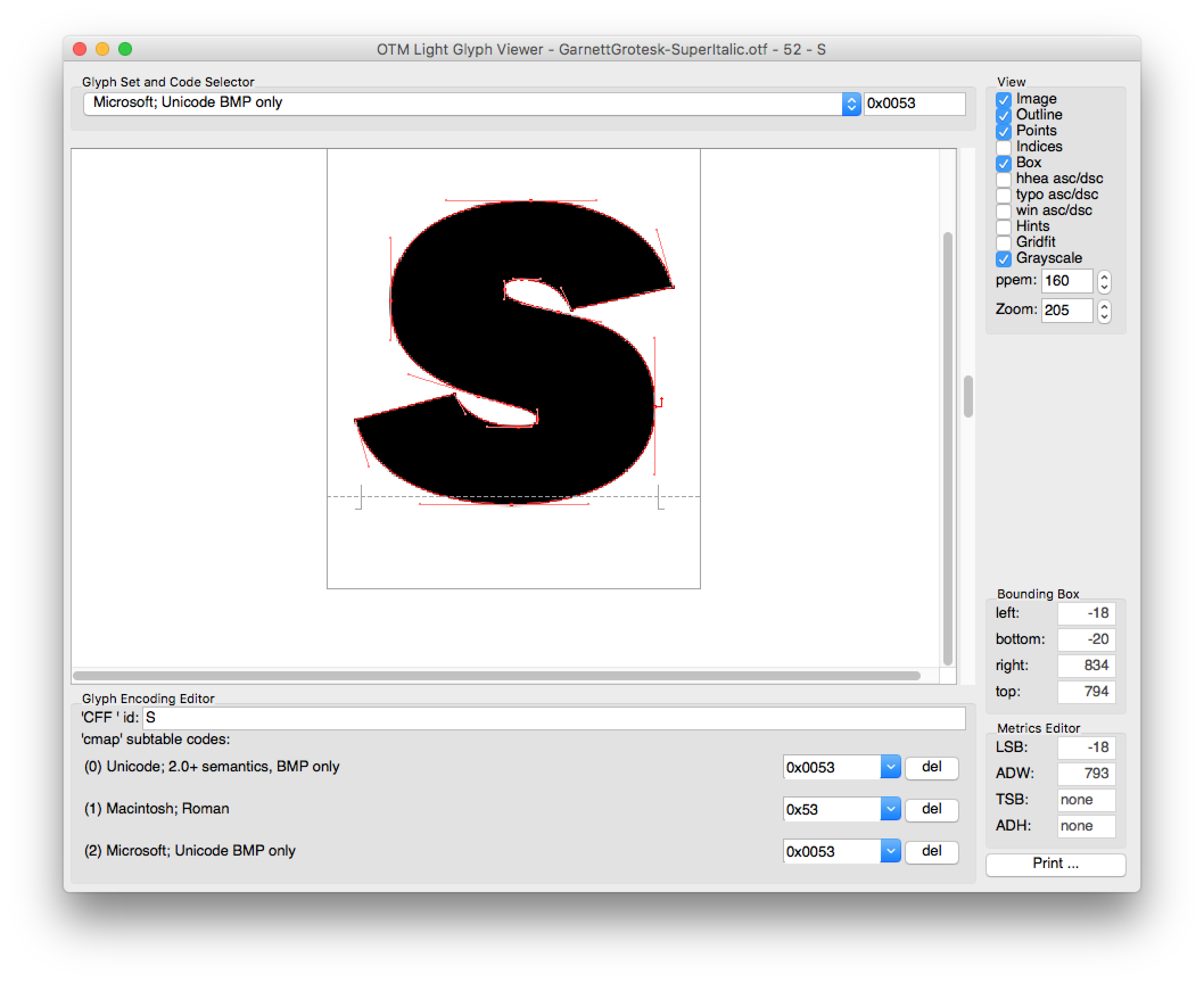Click the glyph canvas horizontal scrollbar
The width and height of the screenshot is (1204, 983).
click(x=497, y=676)
